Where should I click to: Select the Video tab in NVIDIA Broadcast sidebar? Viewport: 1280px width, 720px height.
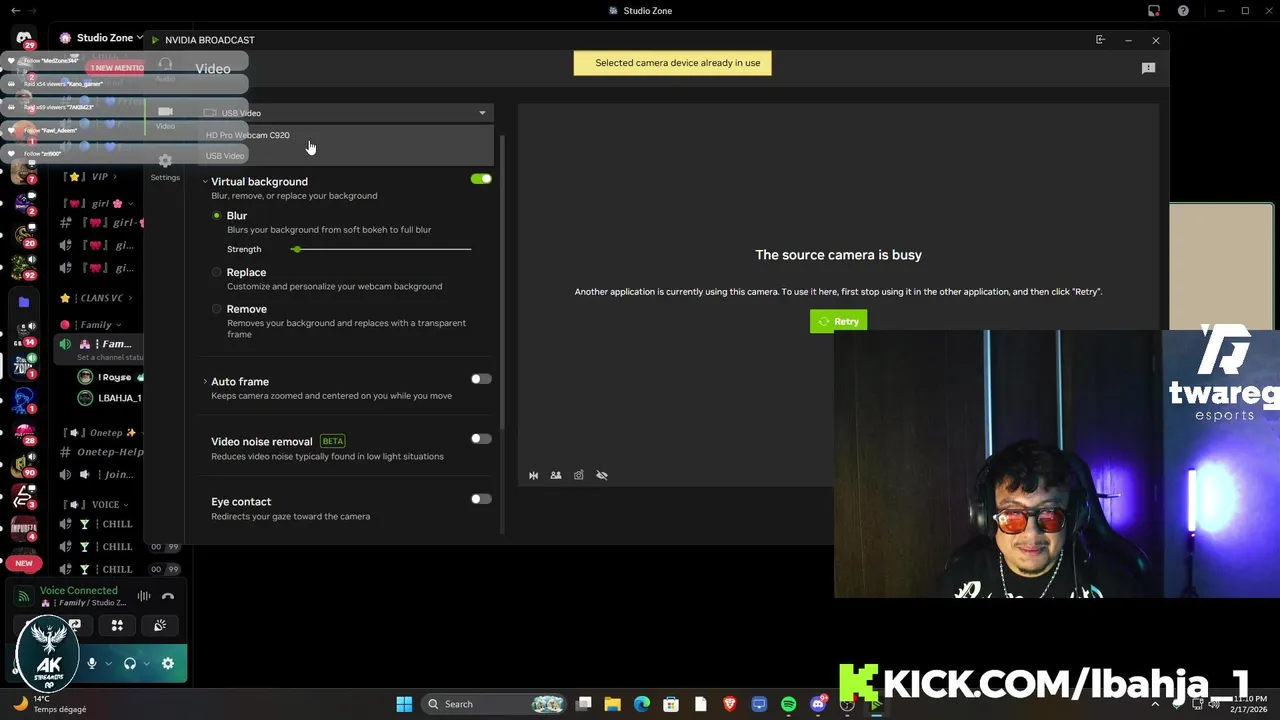165,117
